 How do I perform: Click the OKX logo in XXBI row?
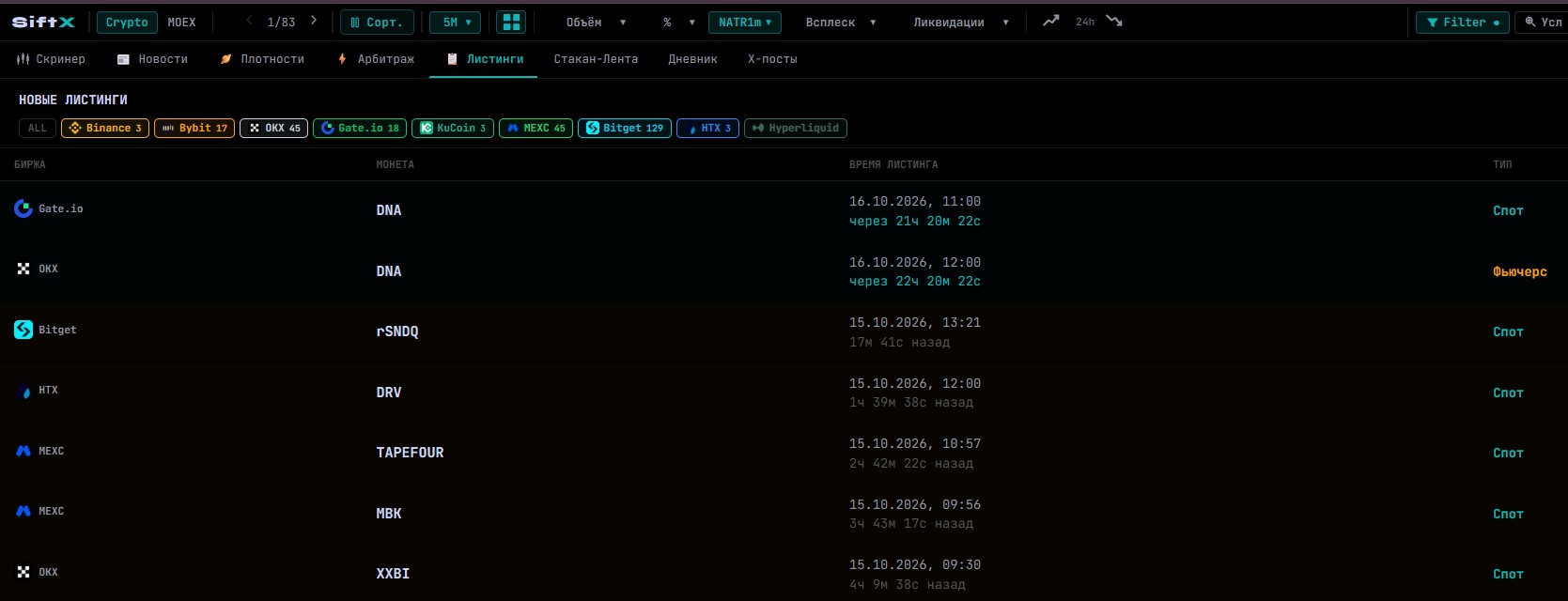(23, 572)
